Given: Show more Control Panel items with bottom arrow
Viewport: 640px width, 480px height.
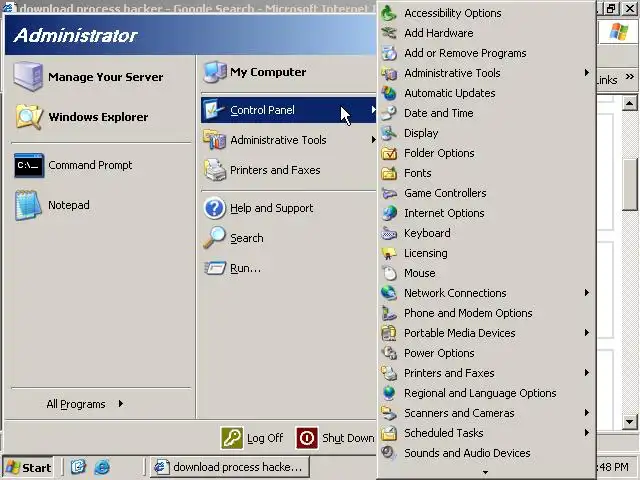Looking at the screenshot, I should [485, 472].
